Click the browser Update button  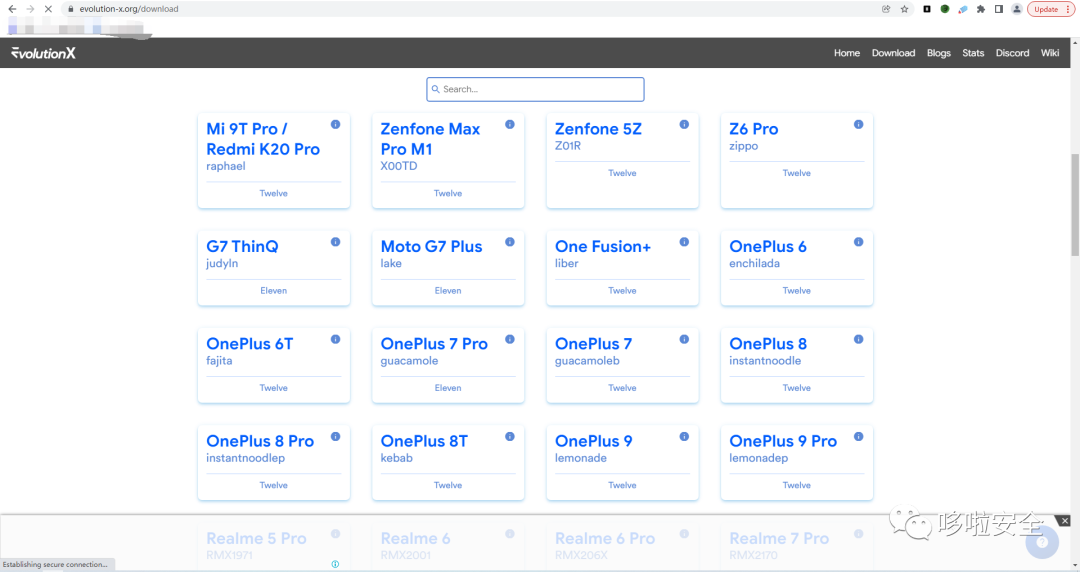point(1050,9)
